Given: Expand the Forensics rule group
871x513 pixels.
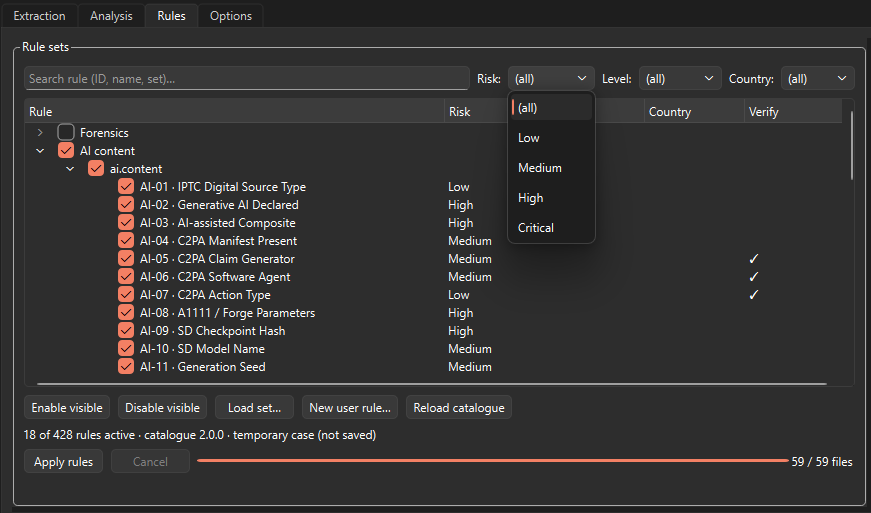Looking at the screenshot, I should (x=40, y=133).
